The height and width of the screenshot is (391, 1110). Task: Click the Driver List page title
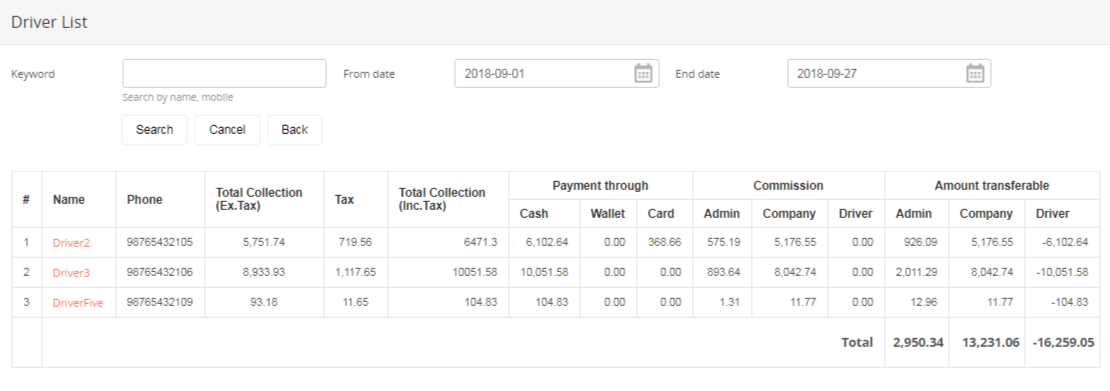(49, 22)
